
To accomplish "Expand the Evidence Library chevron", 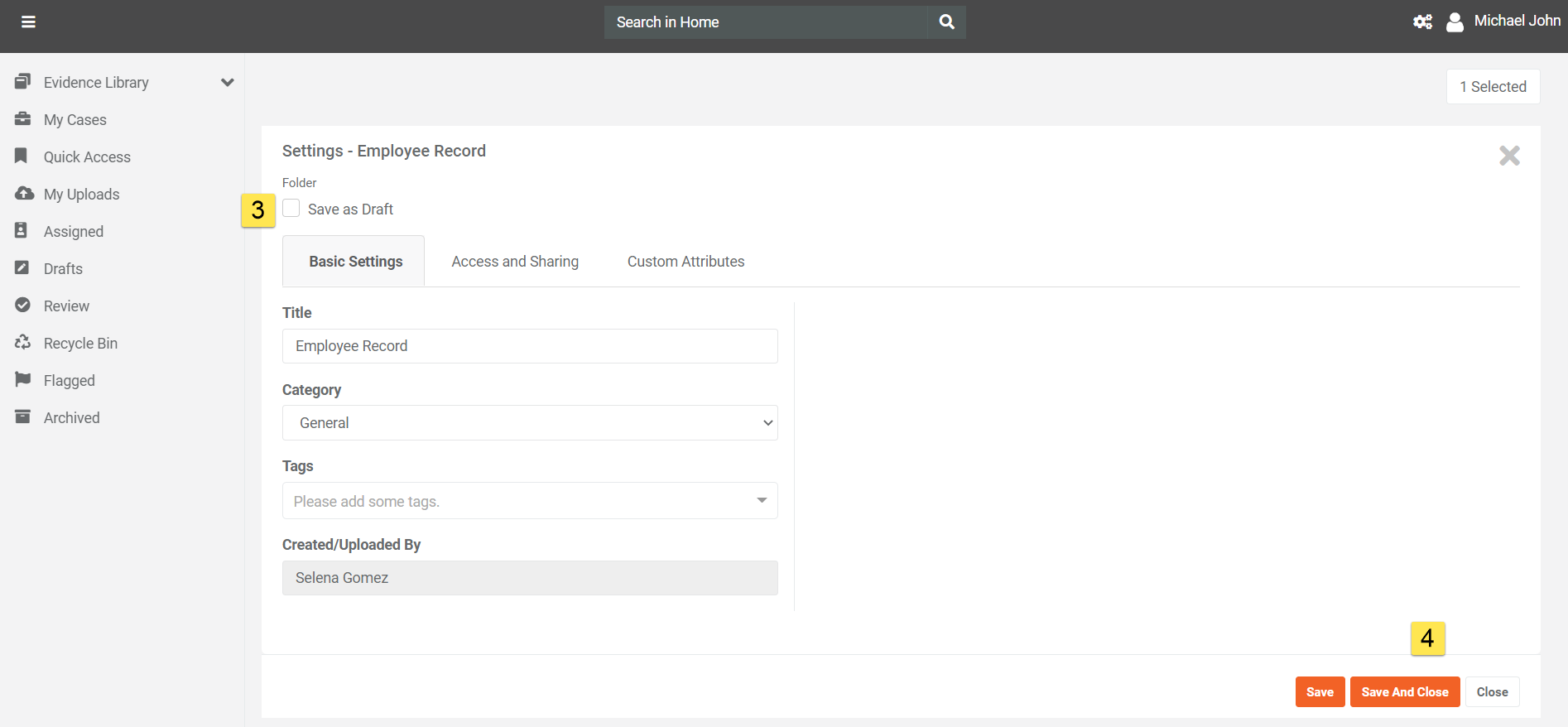I will tap(228, 83).
